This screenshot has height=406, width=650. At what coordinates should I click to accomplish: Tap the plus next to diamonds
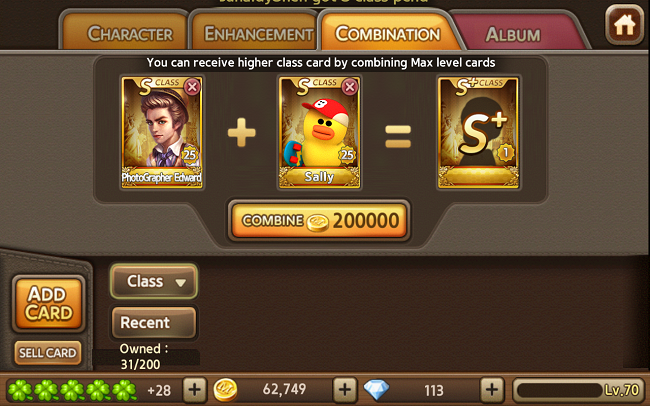point(492,390)
